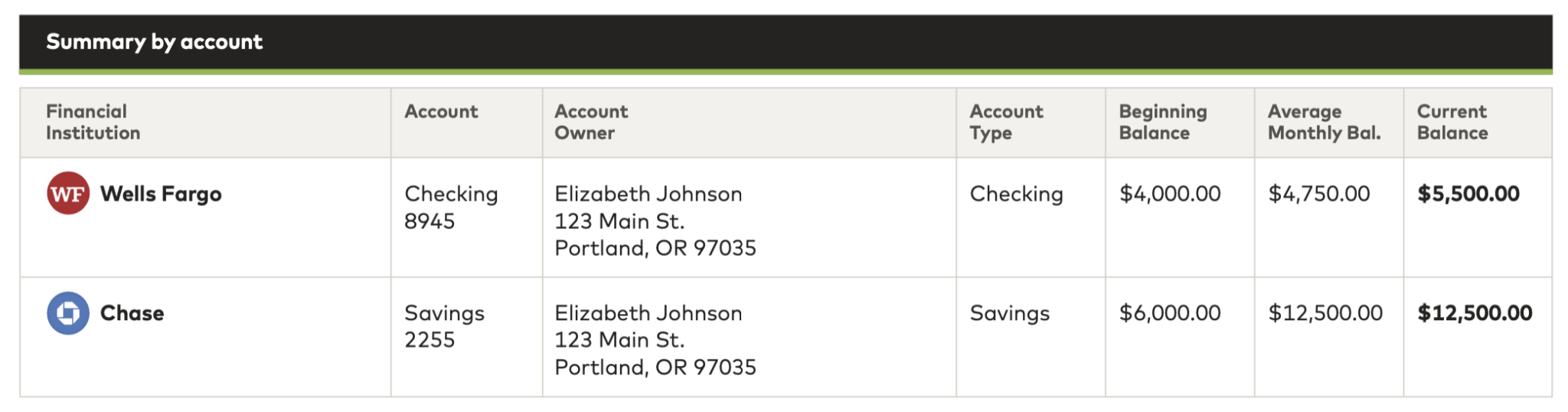This screenshot has height=412, width=1568.
Task: Click the $6,000.00 beginning balance
Action: 1169,312
